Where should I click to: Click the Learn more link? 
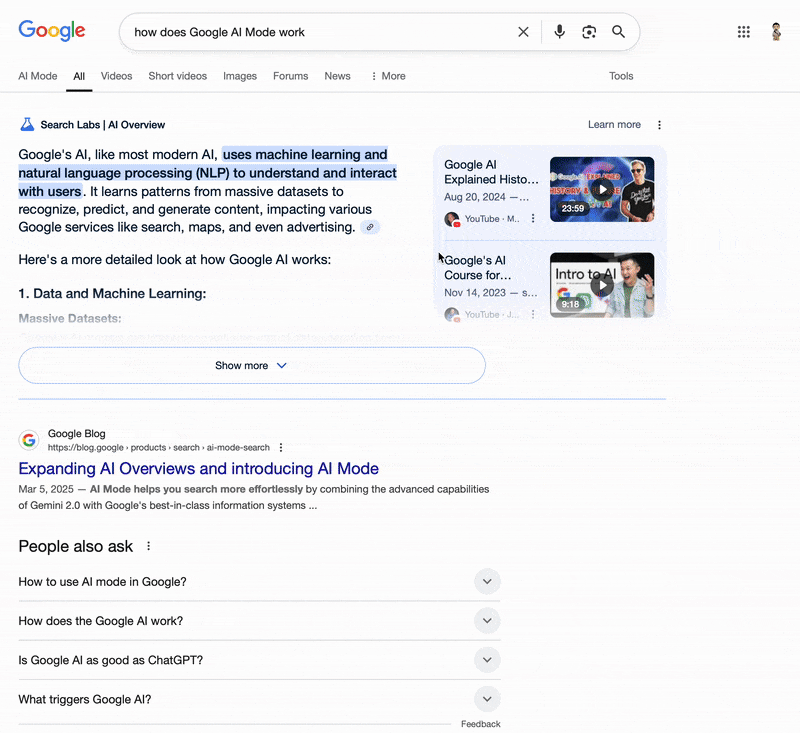[614, 124]
